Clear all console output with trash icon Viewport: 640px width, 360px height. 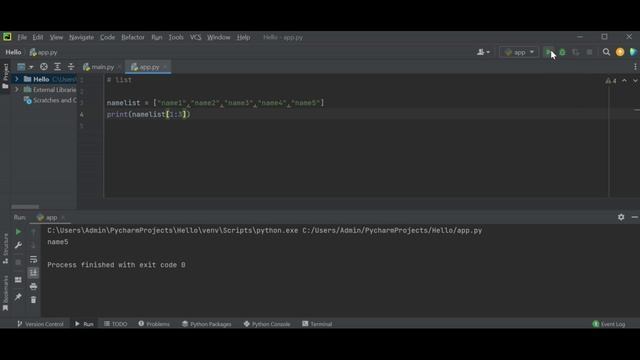pyautogui.click(x=33, y=300)
